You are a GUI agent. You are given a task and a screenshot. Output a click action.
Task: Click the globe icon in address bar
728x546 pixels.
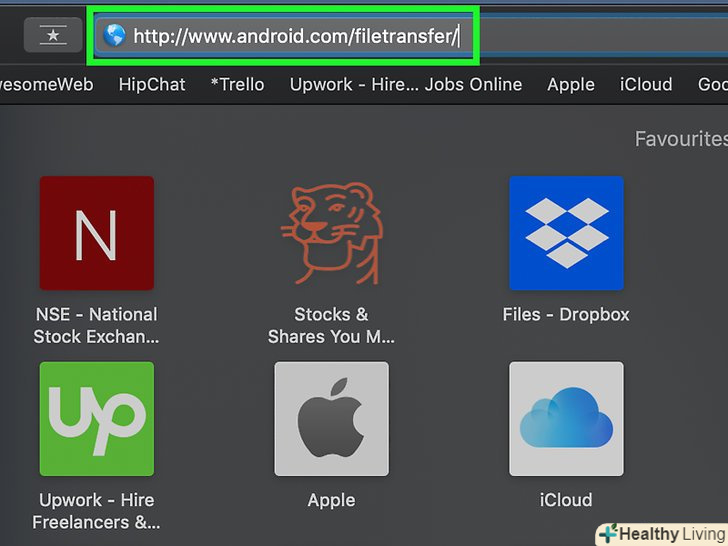click(x=114, y=35)
